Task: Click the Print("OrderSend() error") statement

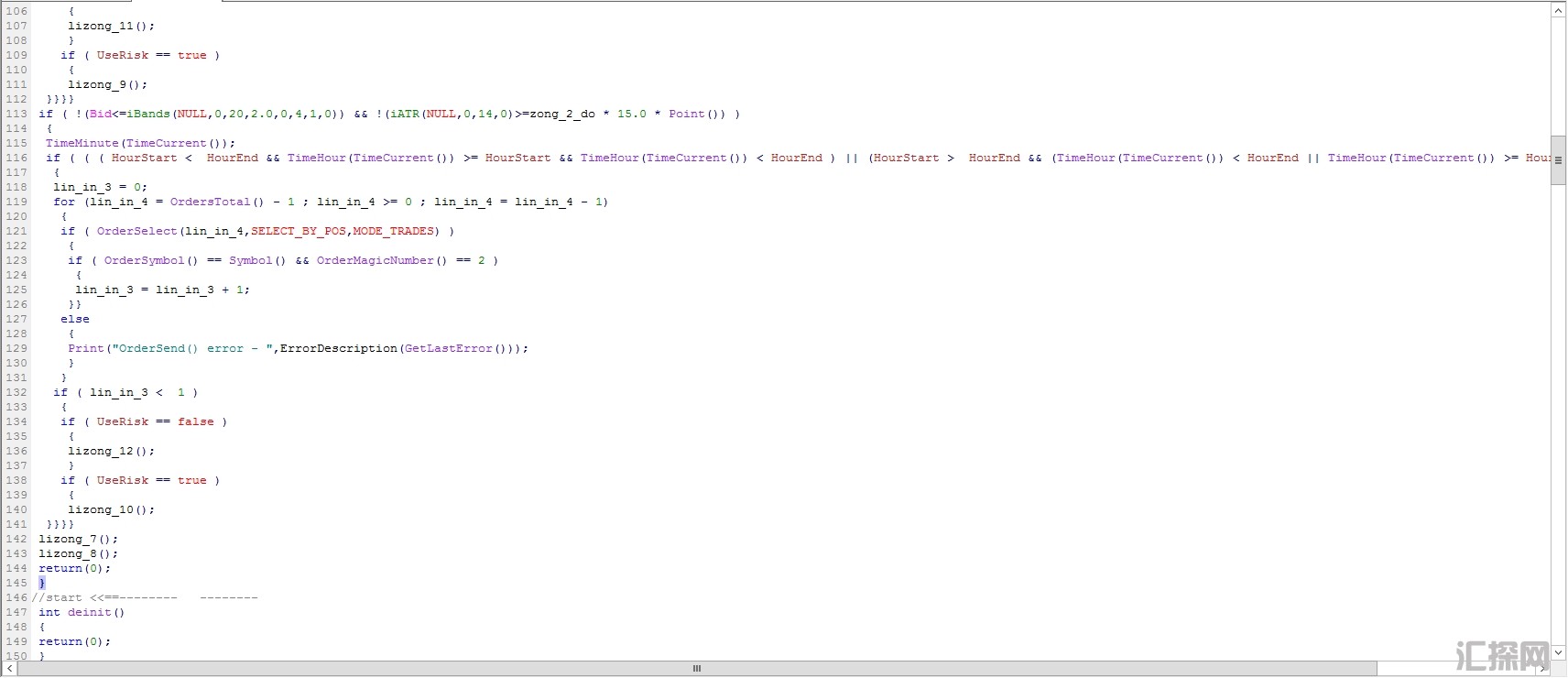Action: pyautogui.click(x=298, y=348)
